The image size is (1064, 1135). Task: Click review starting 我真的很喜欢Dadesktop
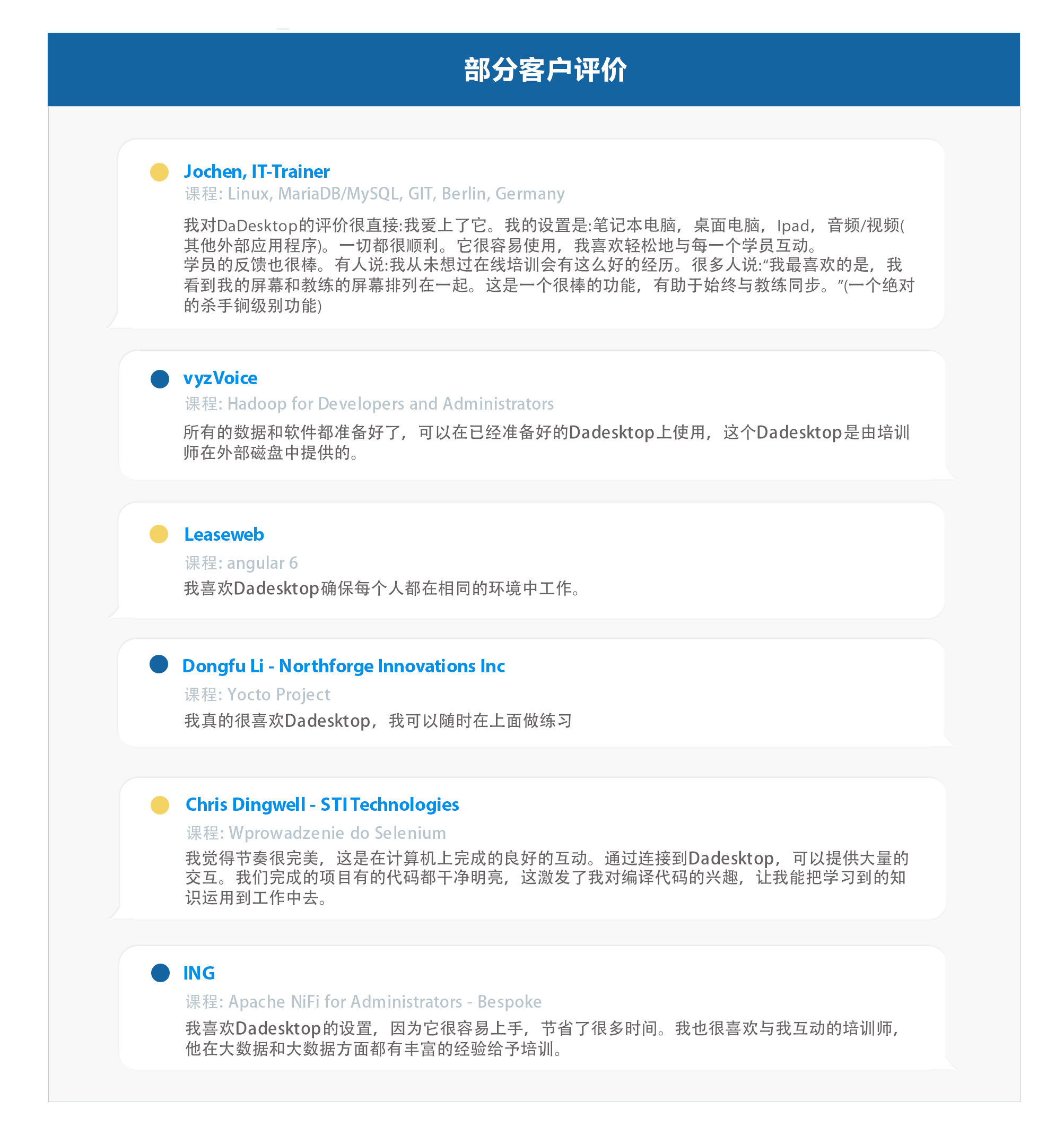coord(378,721)
